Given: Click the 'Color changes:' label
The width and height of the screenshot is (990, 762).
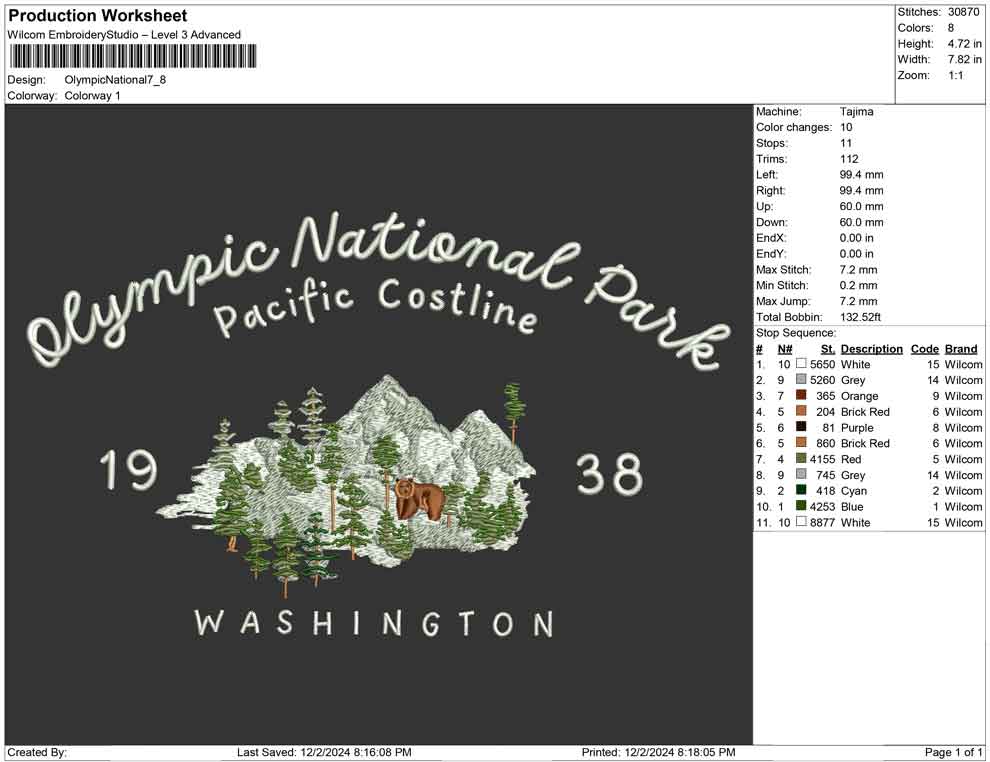Looking at the screenshot, I should pos(794,128).
